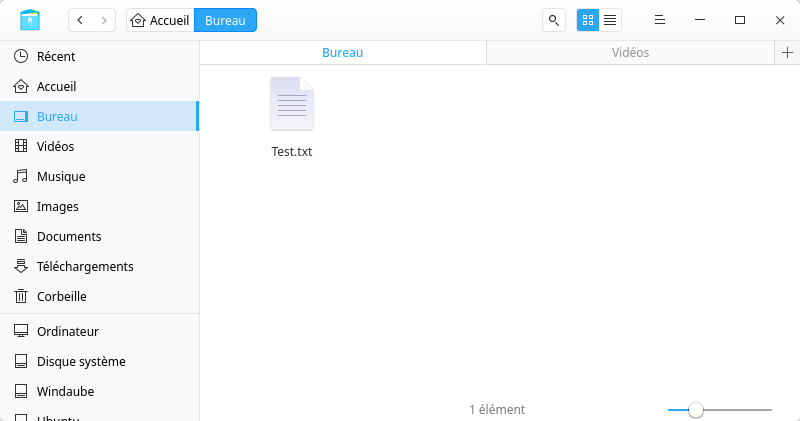Maximize the file manager window
Screen dimensions: 800x421
pos(740,20)
